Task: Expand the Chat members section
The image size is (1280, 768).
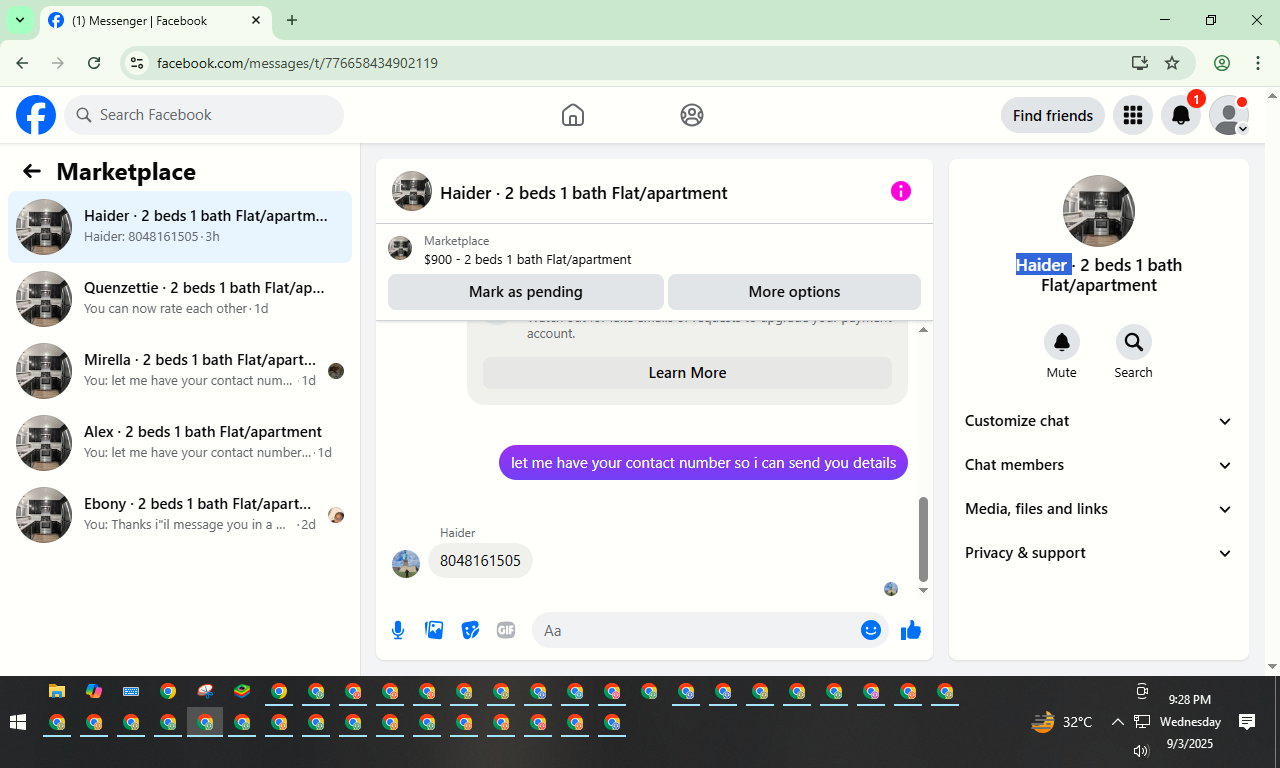Action: (1099, 465)
